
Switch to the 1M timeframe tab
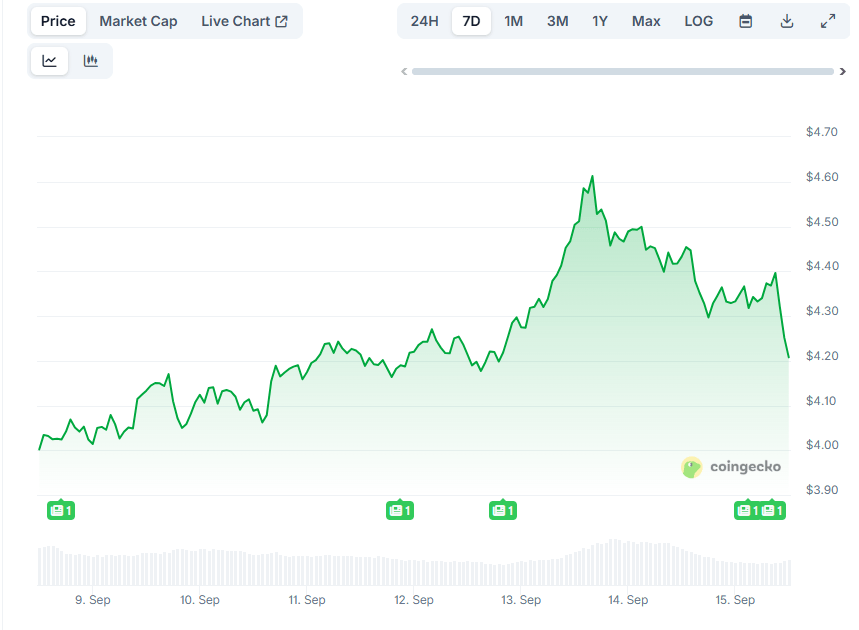(x=513, y=20)
